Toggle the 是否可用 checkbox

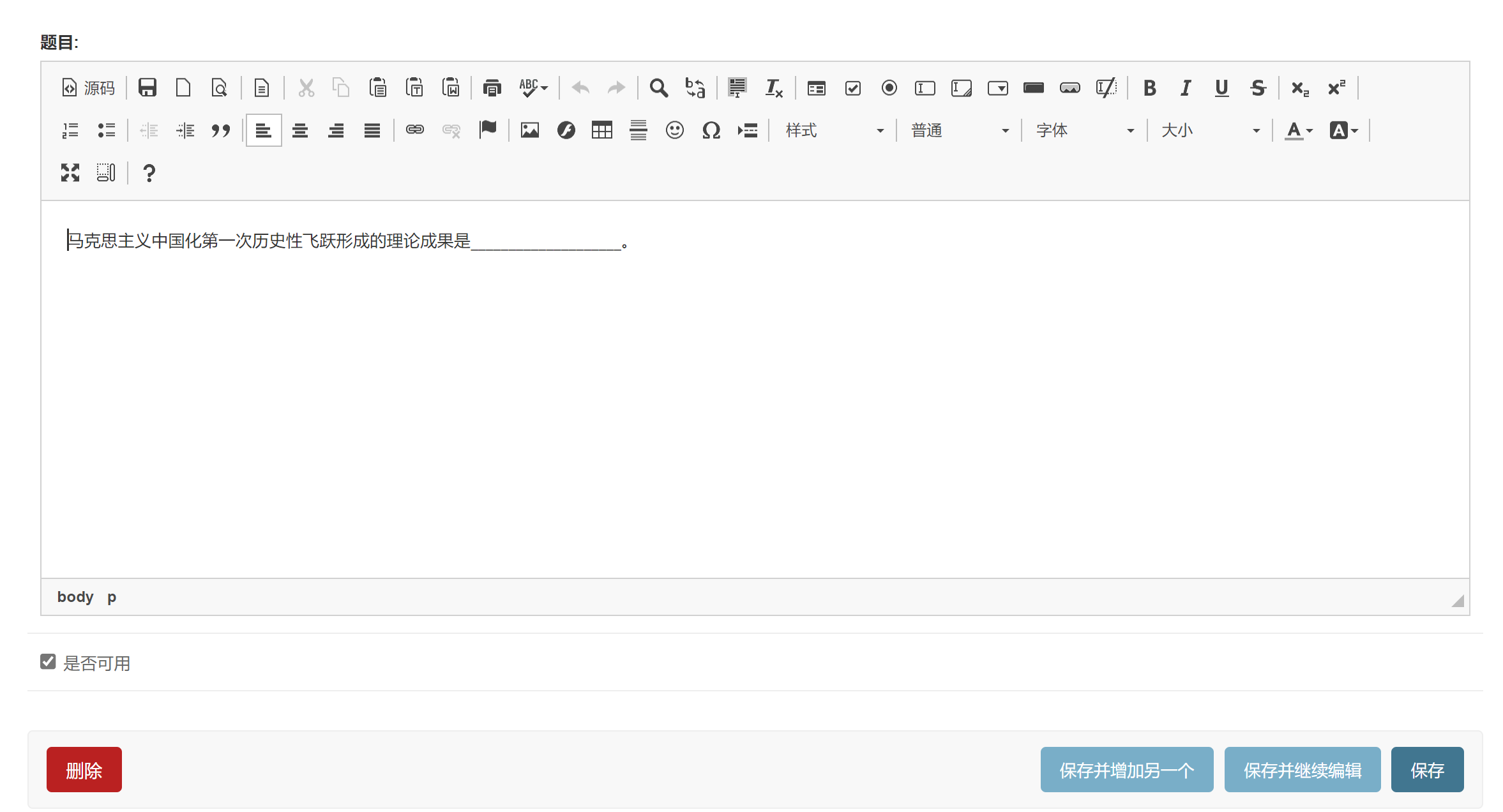point(48,661)
